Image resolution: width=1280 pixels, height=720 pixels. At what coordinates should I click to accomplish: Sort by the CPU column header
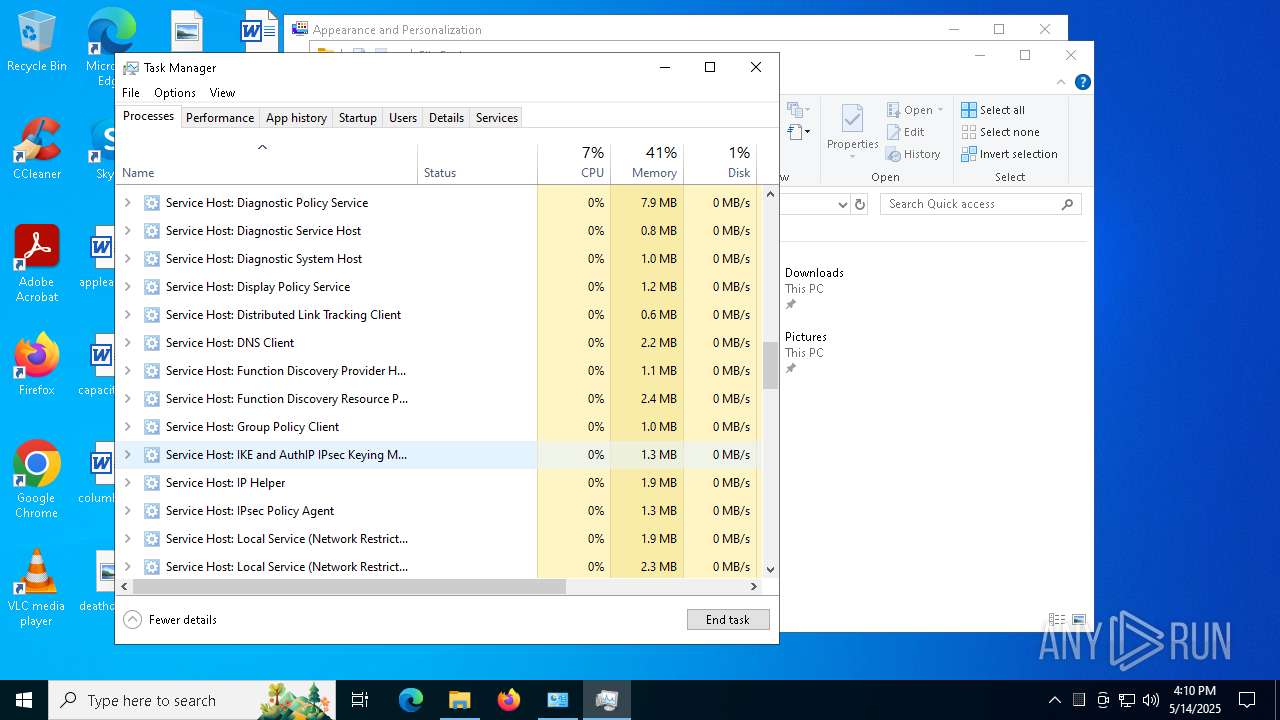574,164
